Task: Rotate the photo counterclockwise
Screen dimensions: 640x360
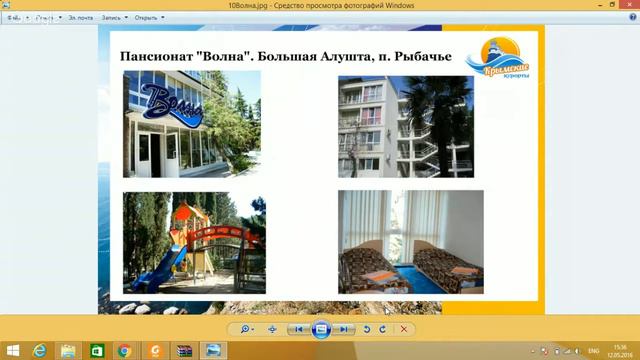Action: pyautogui.click(x=367, y=329)
